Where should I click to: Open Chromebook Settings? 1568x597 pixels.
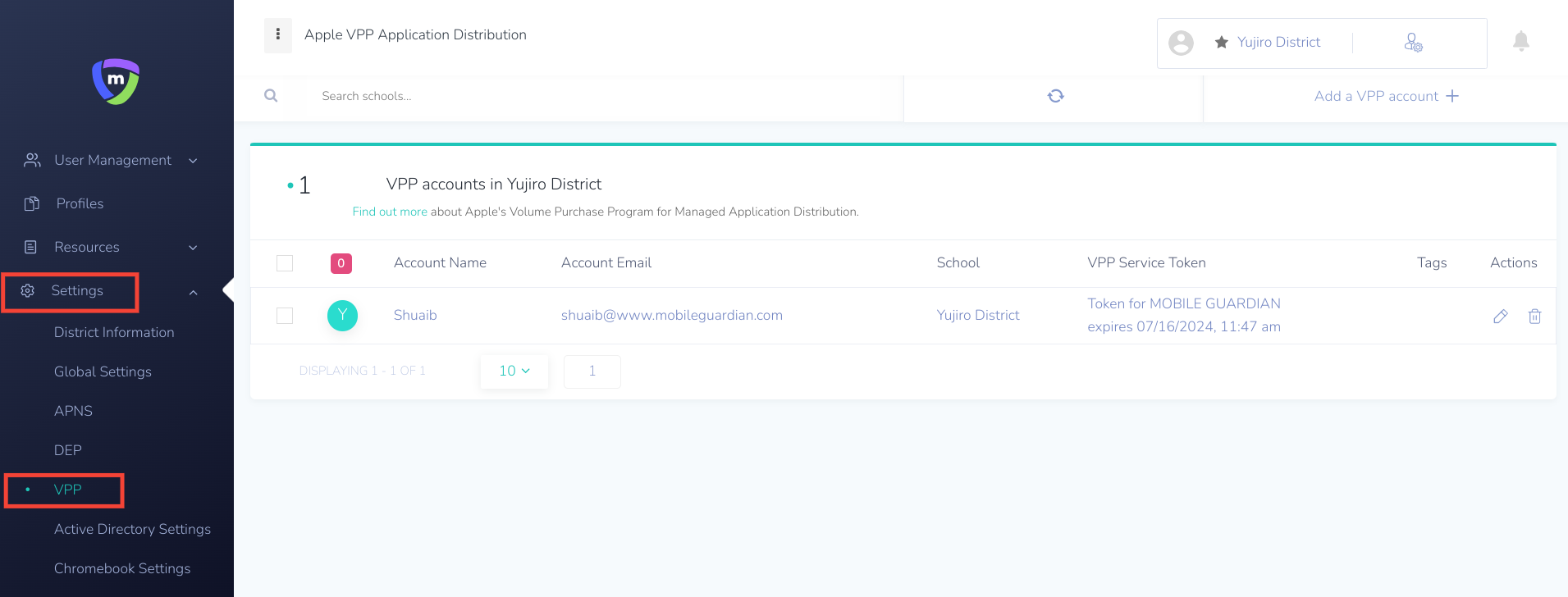tap(122, 568)
